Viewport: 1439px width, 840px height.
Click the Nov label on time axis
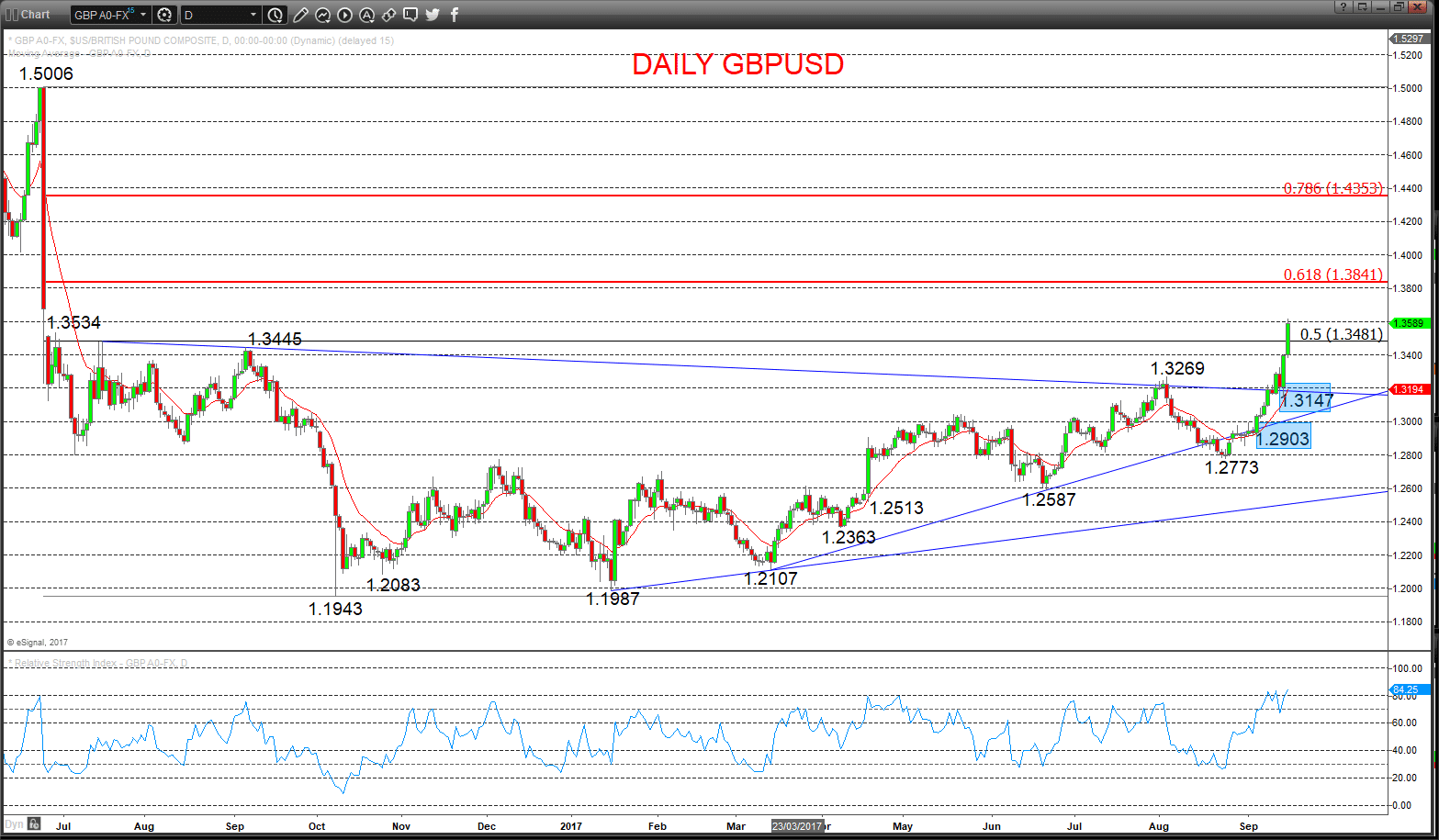point(401,826)
